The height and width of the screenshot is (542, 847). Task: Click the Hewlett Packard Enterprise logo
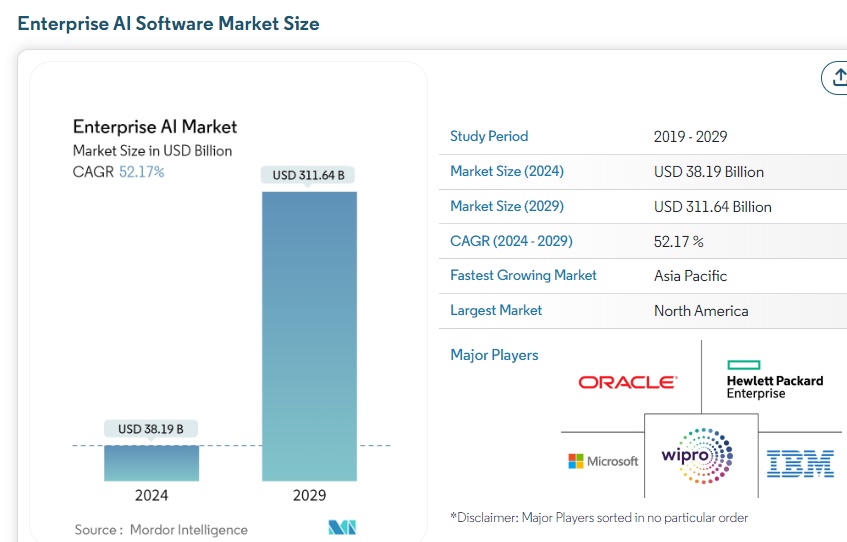click(x=775, y=380)
